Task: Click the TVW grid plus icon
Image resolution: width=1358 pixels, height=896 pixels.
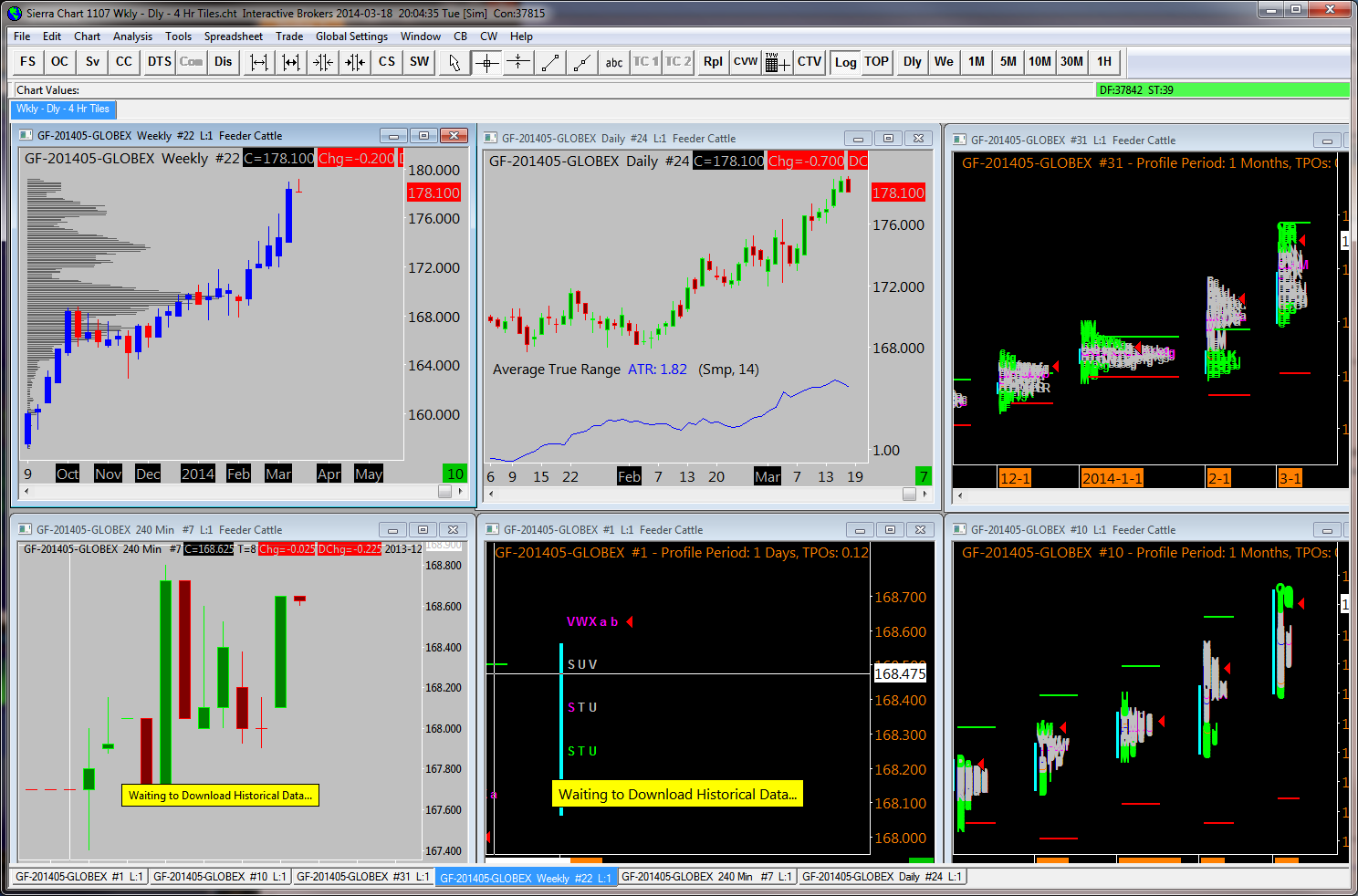Action: coord(778,62)
